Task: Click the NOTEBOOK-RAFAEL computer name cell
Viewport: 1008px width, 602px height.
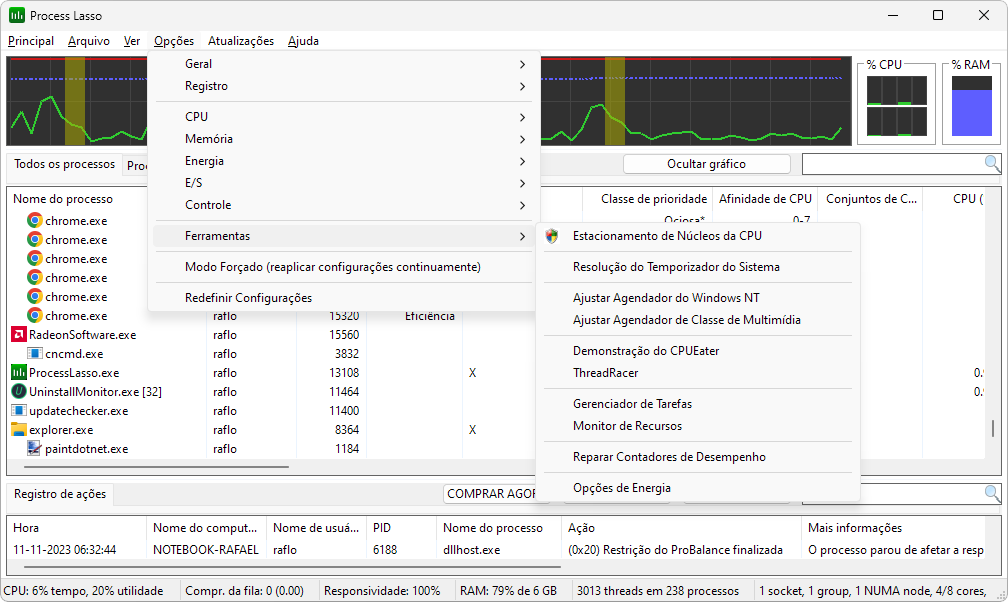Action: (206, 550)
